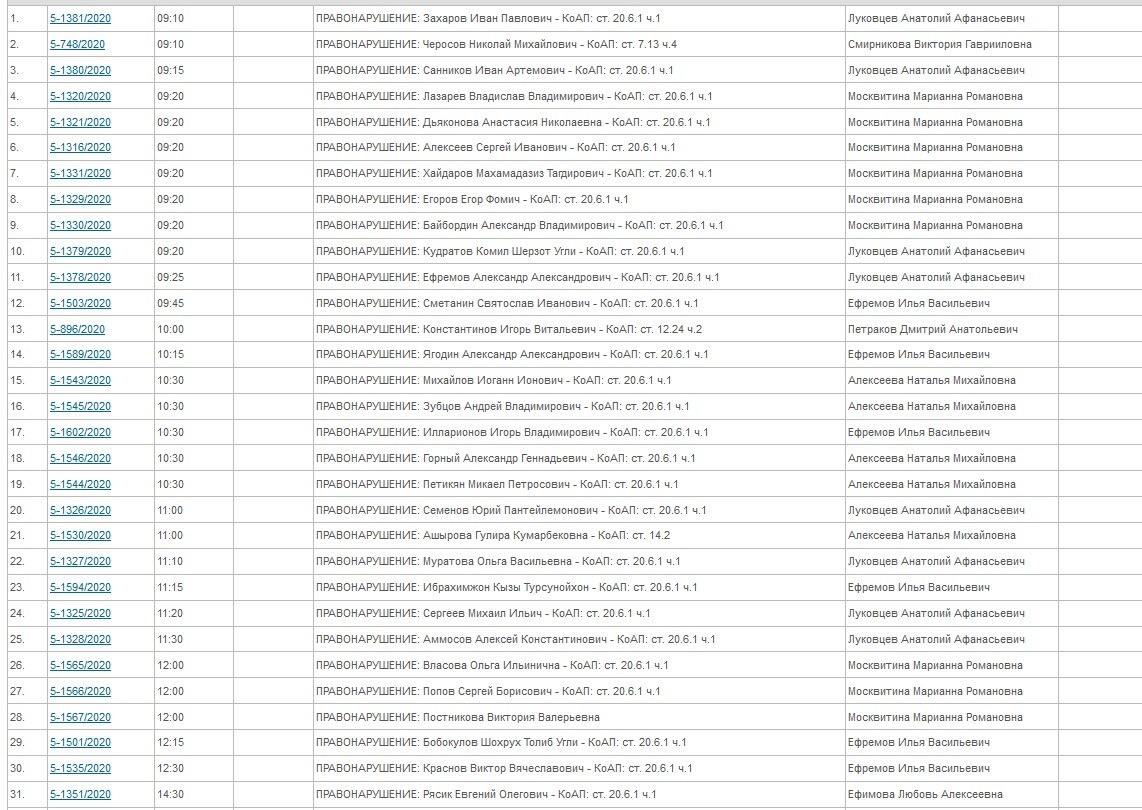Screen dimensions: 1142x810
Task: Click the Ашырова Гулира Кумарбековна case description
Action: coord(492,536)
